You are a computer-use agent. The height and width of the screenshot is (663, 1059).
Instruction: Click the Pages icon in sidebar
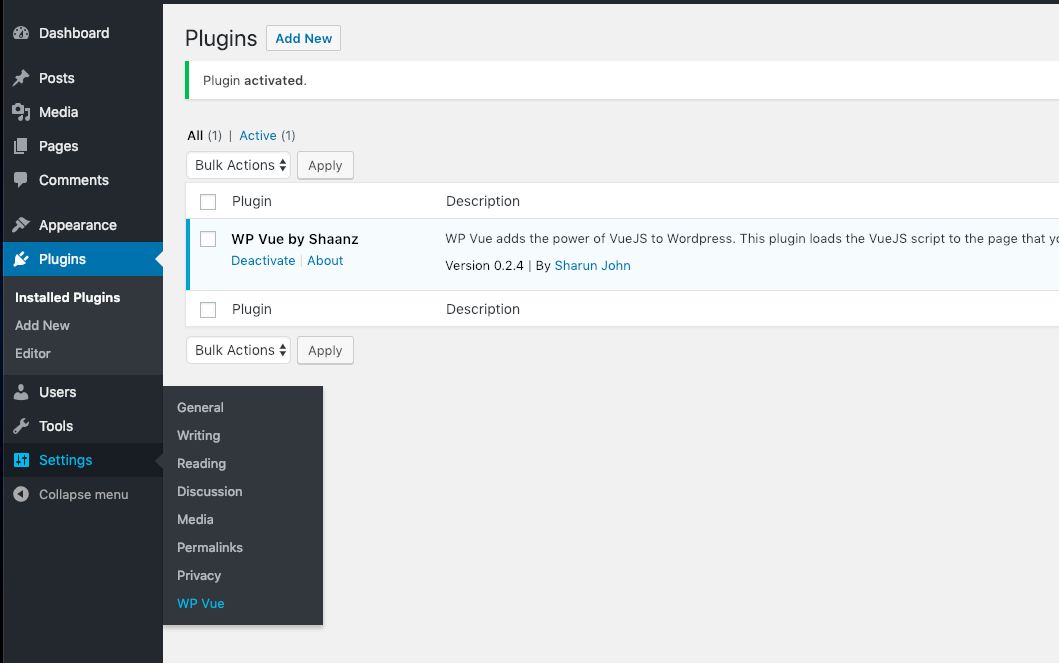21,146
